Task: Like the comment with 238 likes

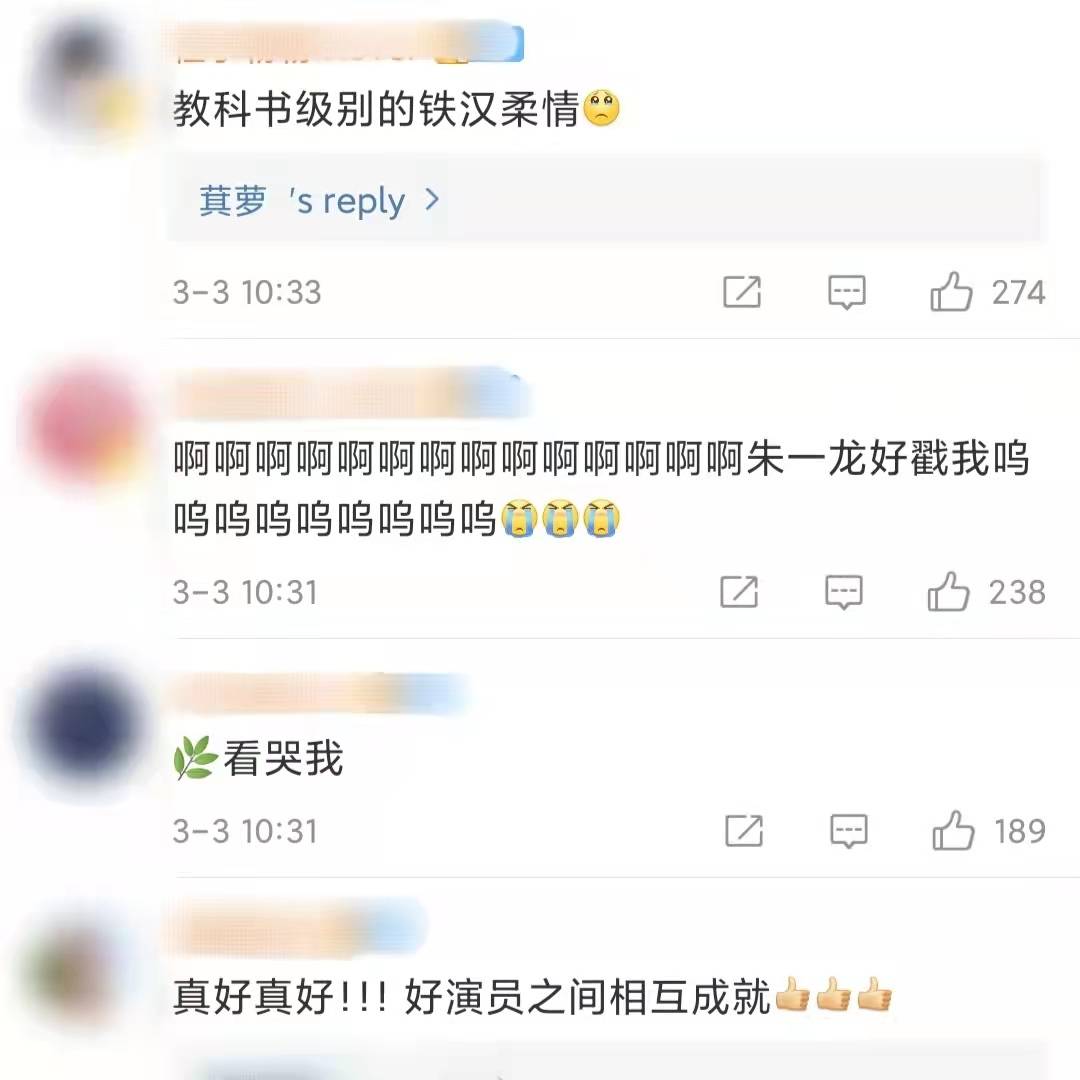Action: 948,592
